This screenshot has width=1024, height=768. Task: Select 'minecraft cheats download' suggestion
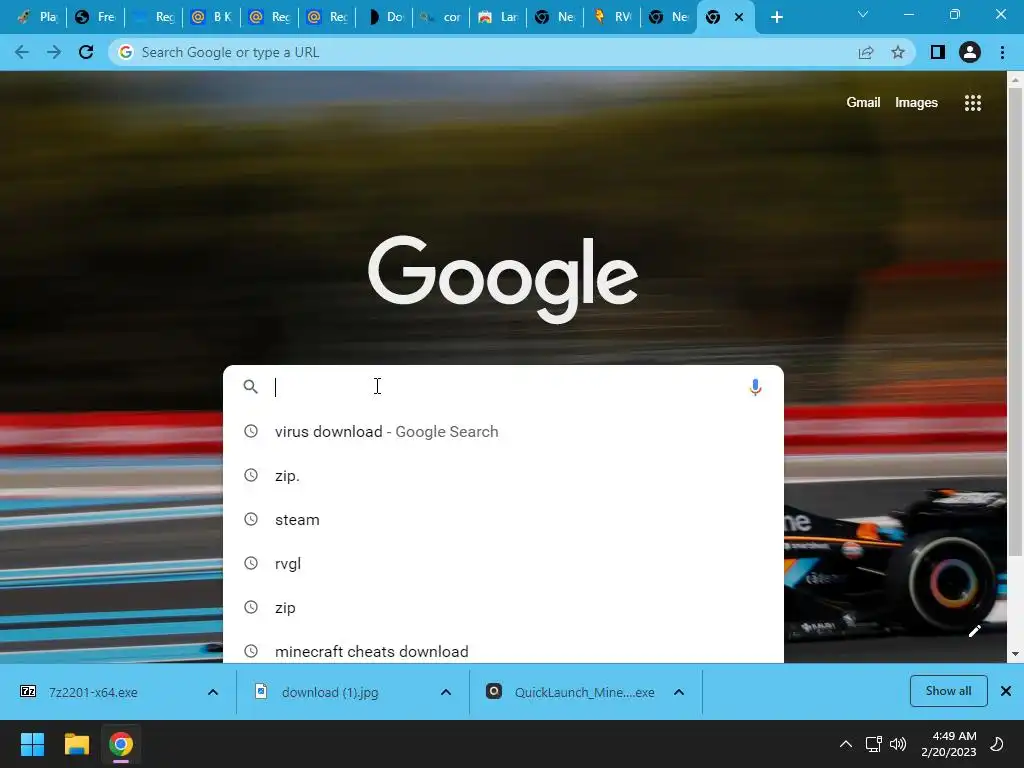point(503,650)
